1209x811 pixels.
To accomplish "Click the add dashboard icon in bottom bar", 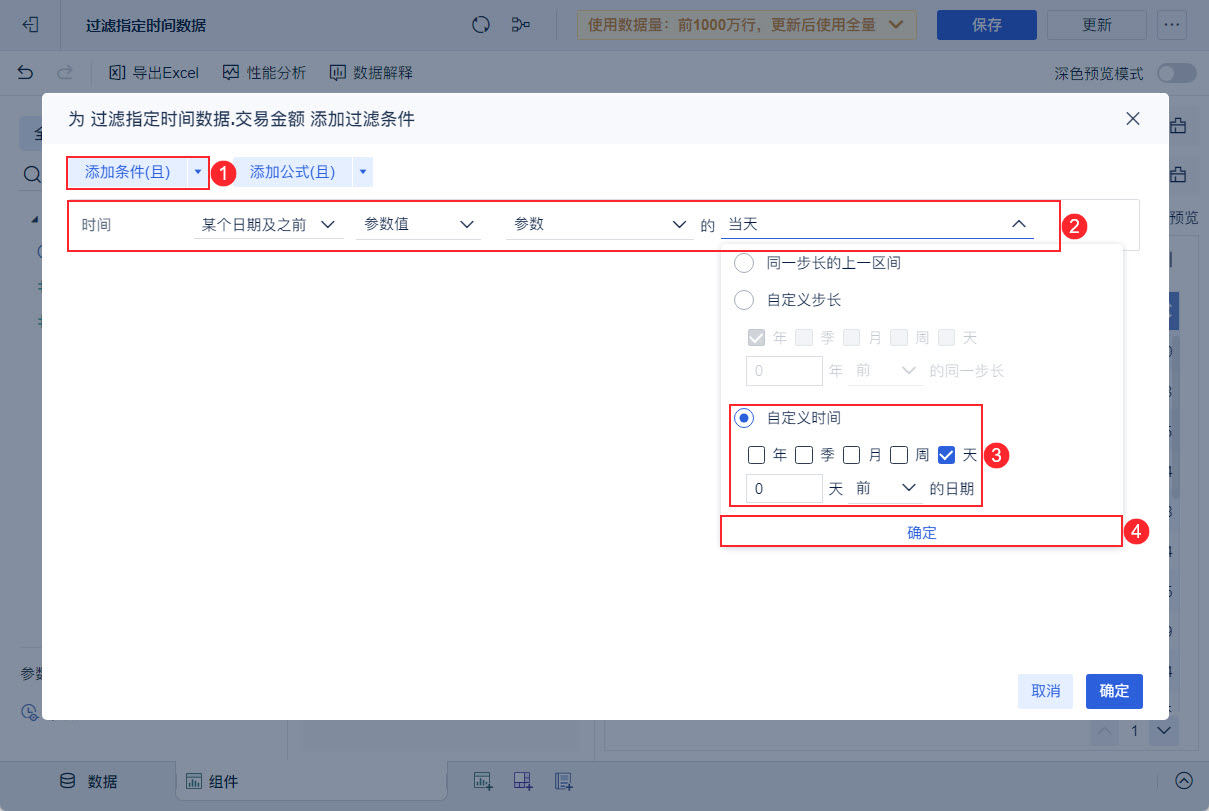I will click(522, 781).
